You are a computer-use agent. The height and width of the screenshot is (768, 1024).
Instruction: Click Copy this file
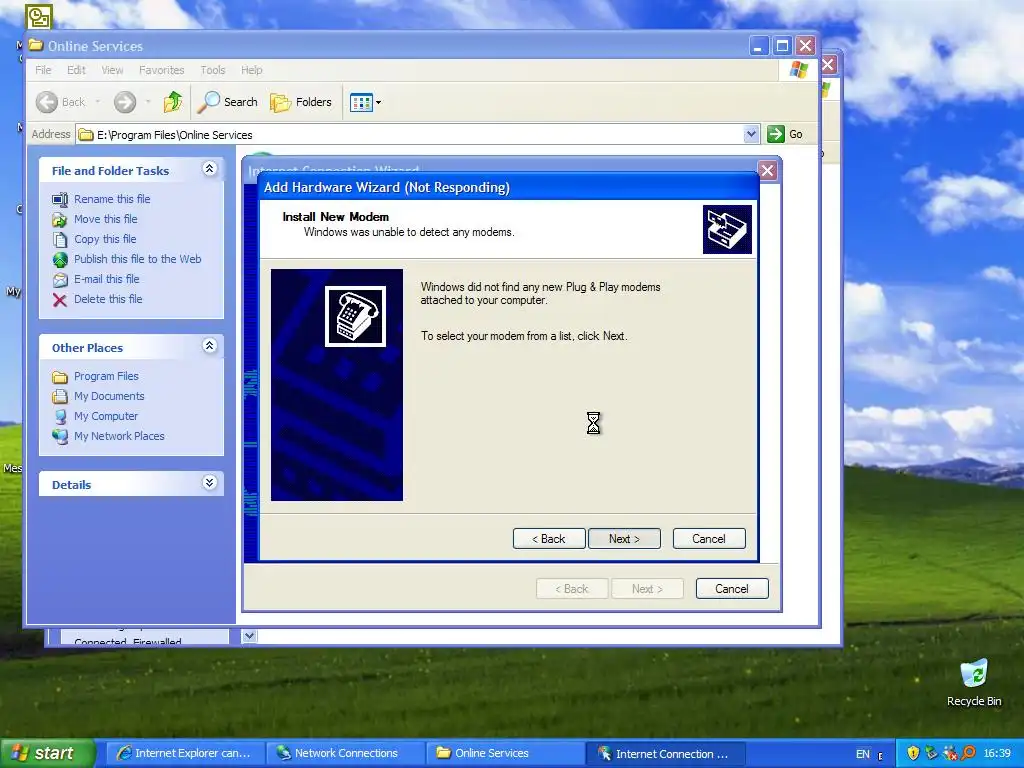click(105, 239)
